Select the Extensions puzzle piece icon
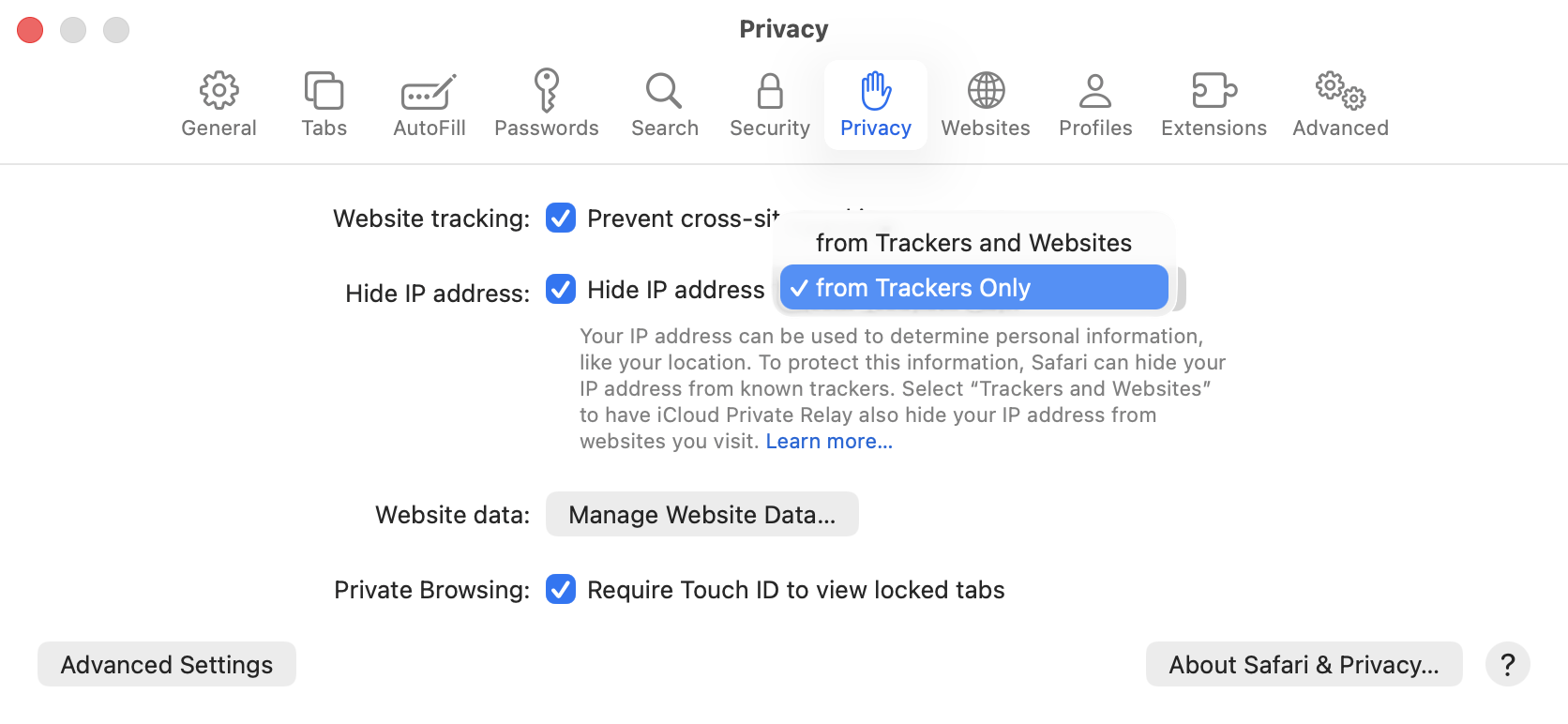Image resolution: width=1568 pixels, height=724 pixels. click(x=1214, y=91)
